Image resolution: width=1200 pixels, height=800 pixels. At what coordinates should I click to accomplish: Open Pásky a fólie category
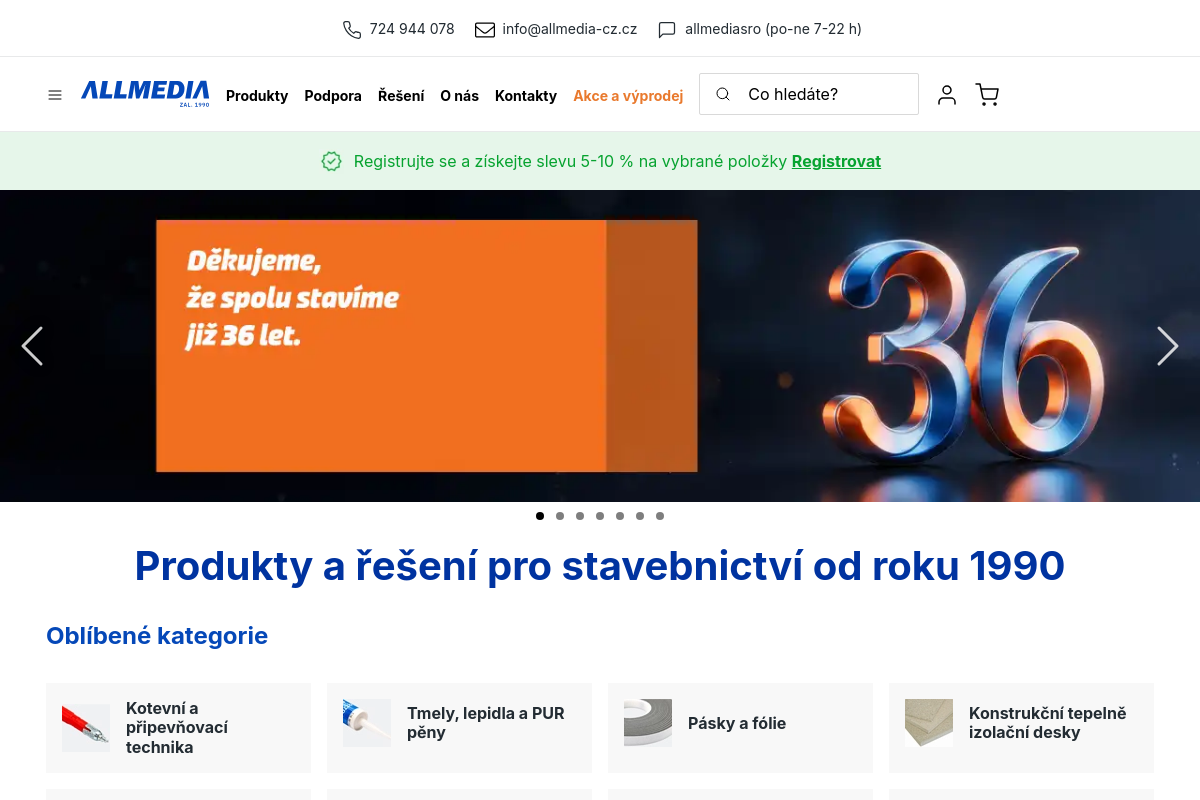tap(740, 728)
